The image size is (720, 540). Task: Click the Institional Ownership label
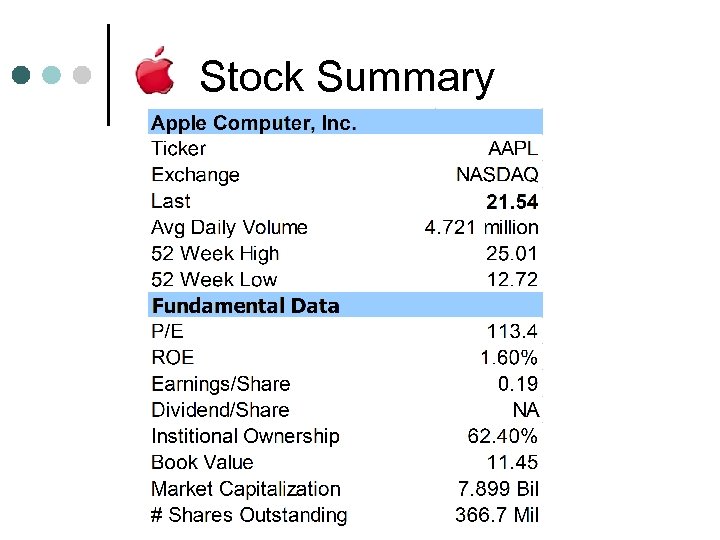[245, 437]
